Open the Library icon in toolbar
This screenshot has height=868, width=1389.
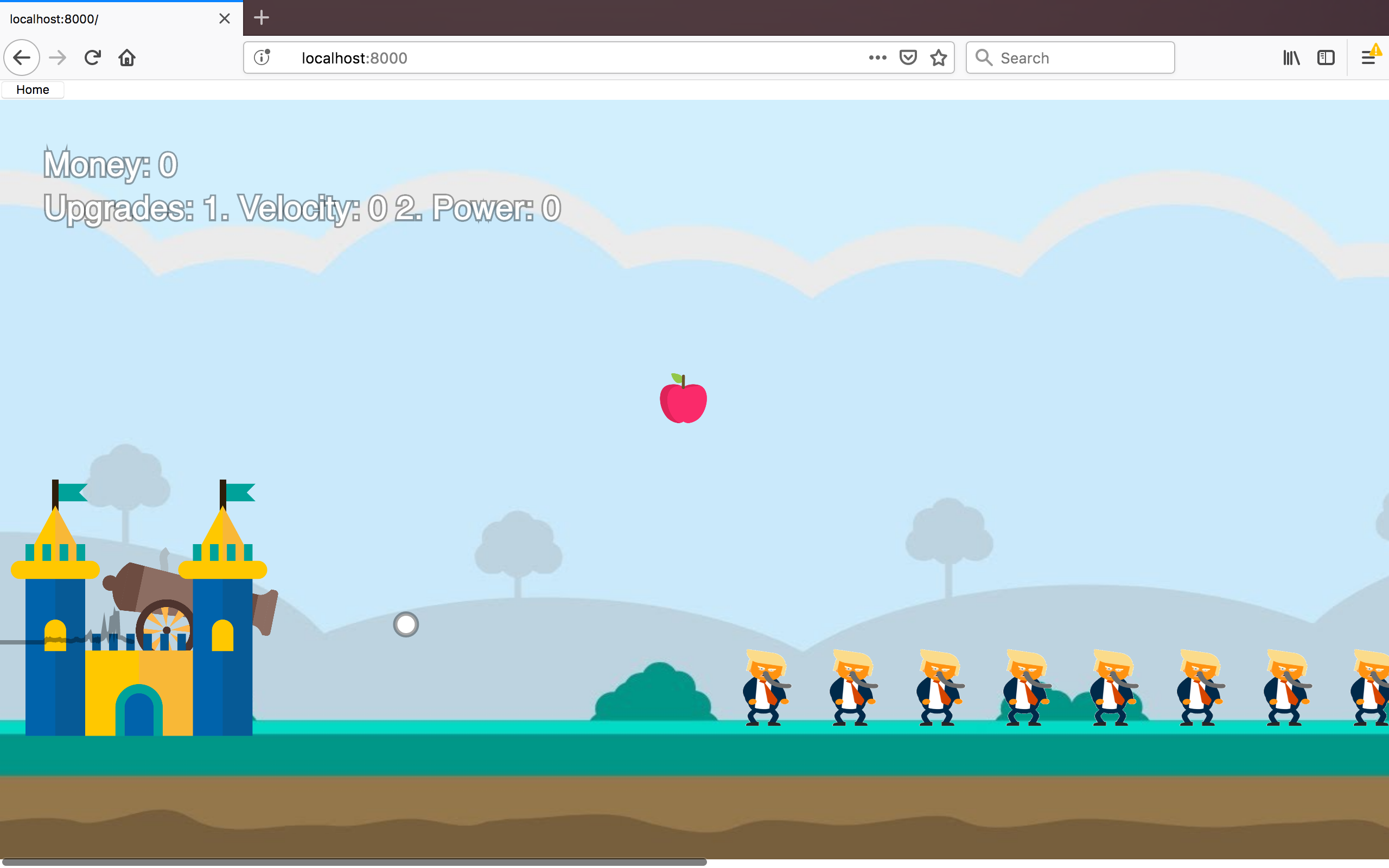[1291, 58]
